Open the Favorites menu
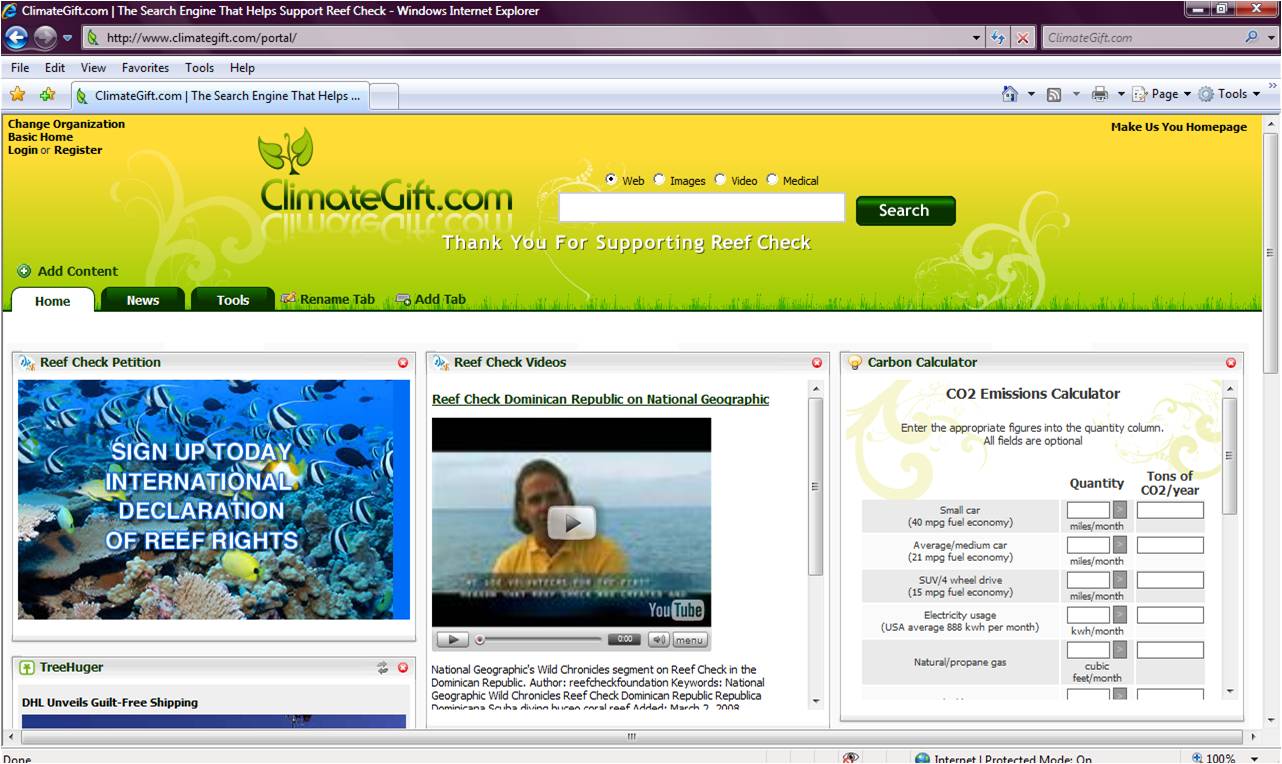Image resolution: width=1282 pixels, height=764 pixels. pos(146,68)
